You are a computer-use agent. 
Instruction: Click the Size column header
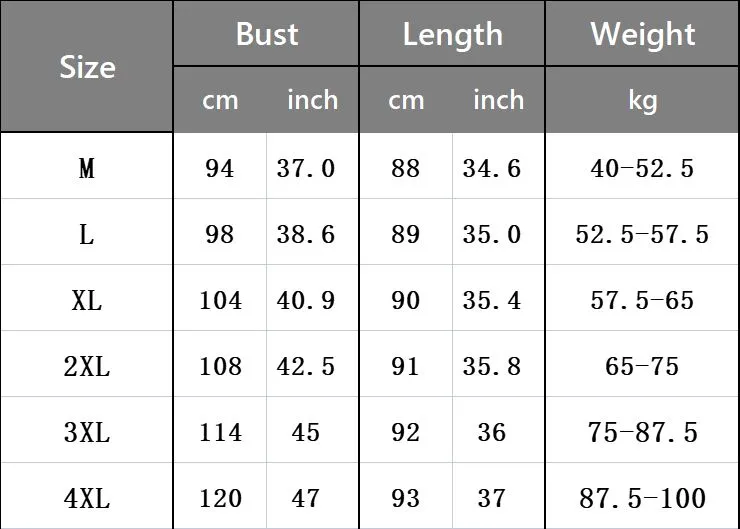click(87, 68)
